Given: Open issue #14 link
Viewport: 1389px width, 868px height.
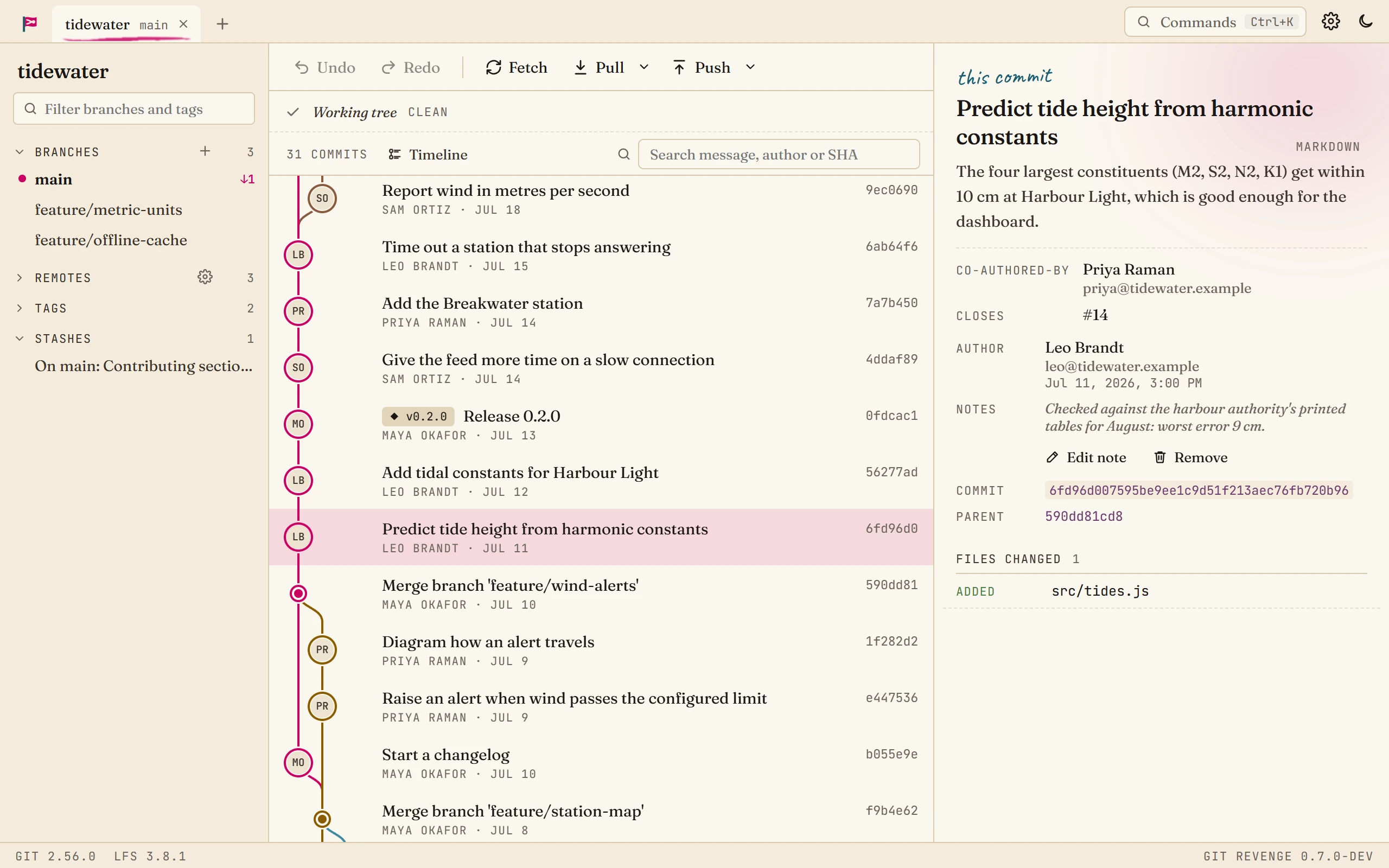Looking at the screenshot, I should [x=1095, y=315].
